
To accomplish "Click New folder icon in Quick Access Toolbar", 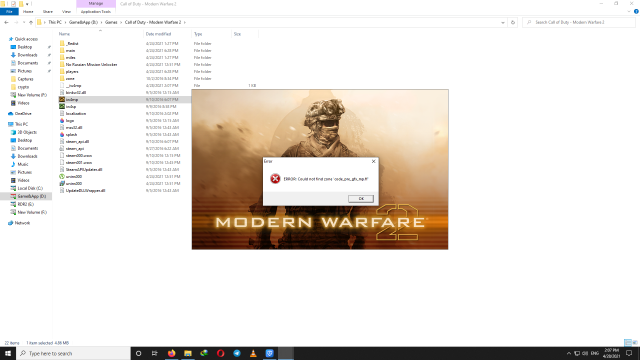I will point(21,4).
